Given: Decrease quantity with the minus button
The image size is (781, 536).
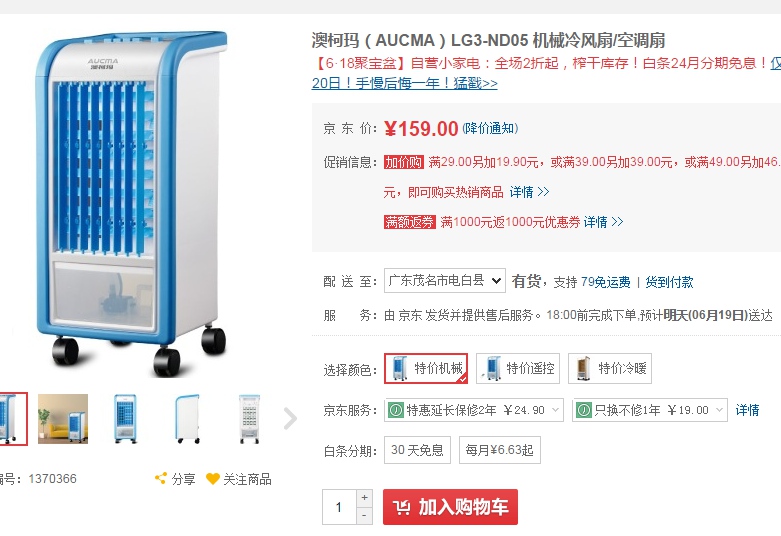Looking at the screenshot, I should coord(364,516).
